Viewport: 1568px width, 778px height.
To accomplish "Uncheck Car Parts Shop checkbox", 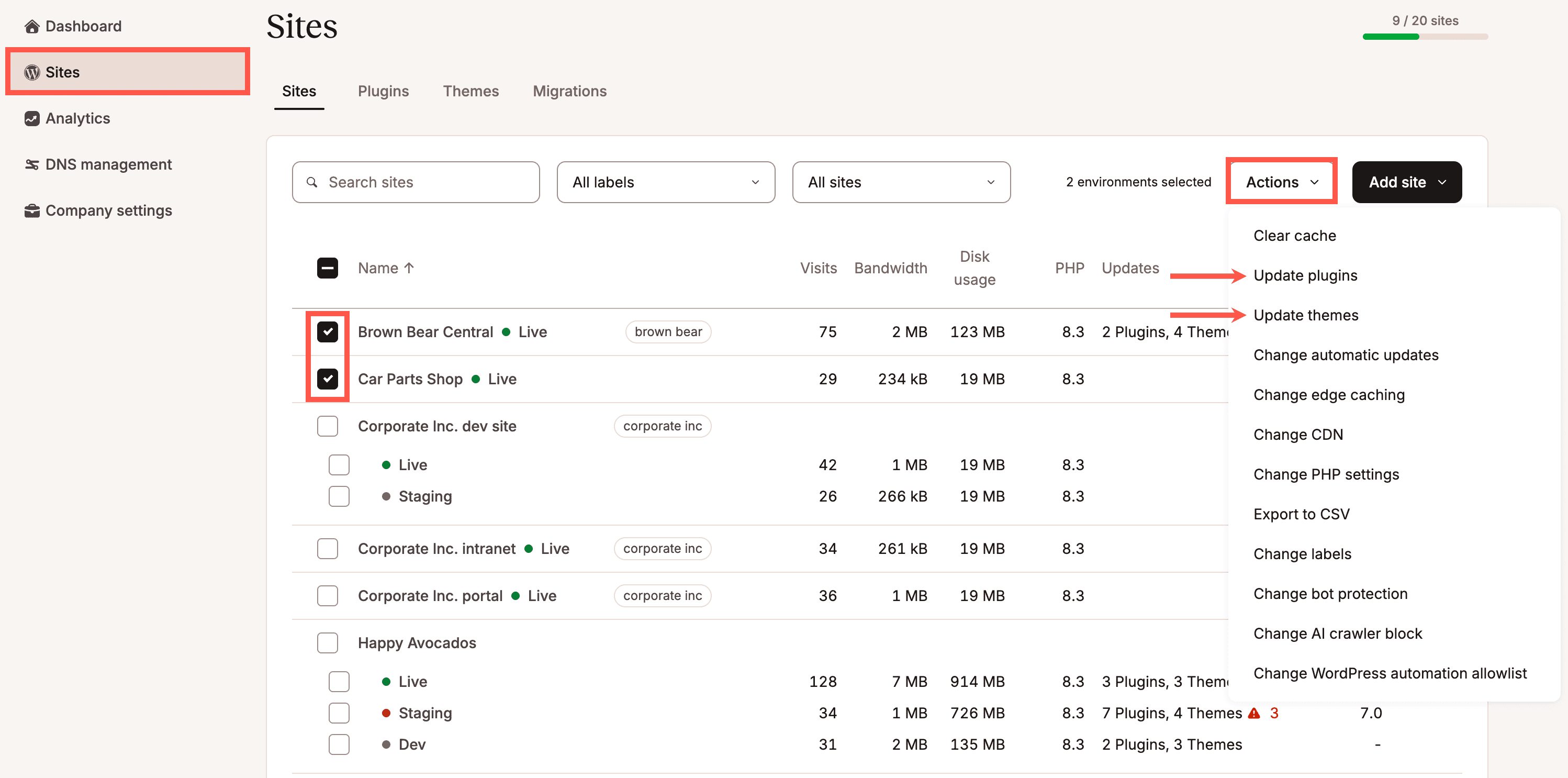I will 328,379.
